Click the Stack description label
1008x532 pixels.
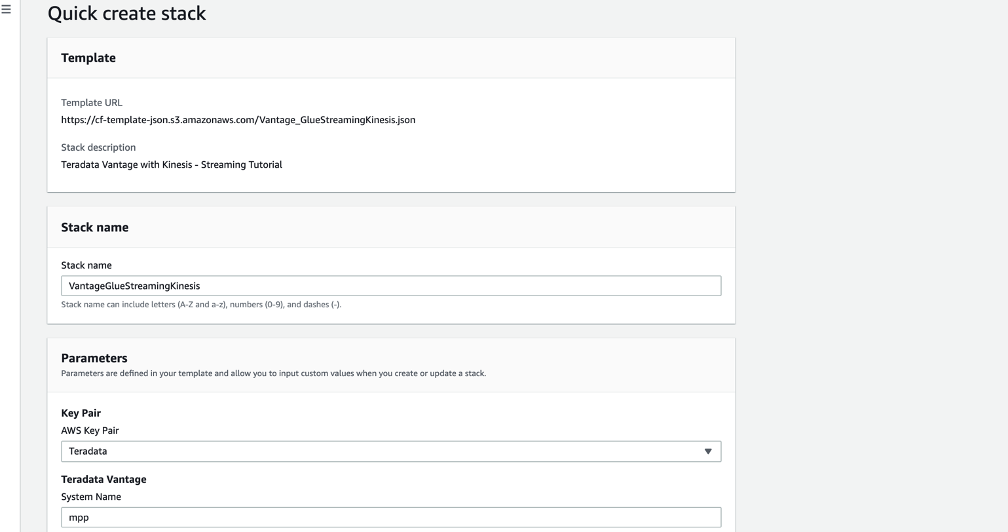98,148
